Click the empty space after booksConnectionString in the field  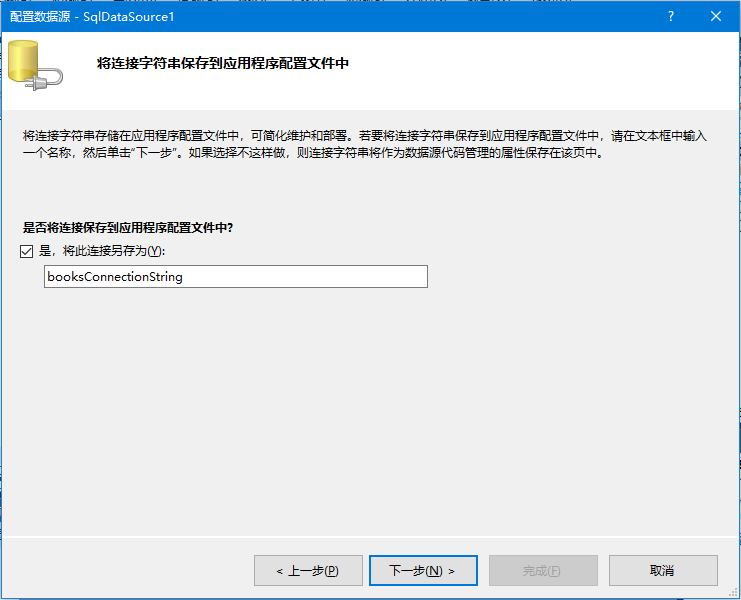click(320, 277)
